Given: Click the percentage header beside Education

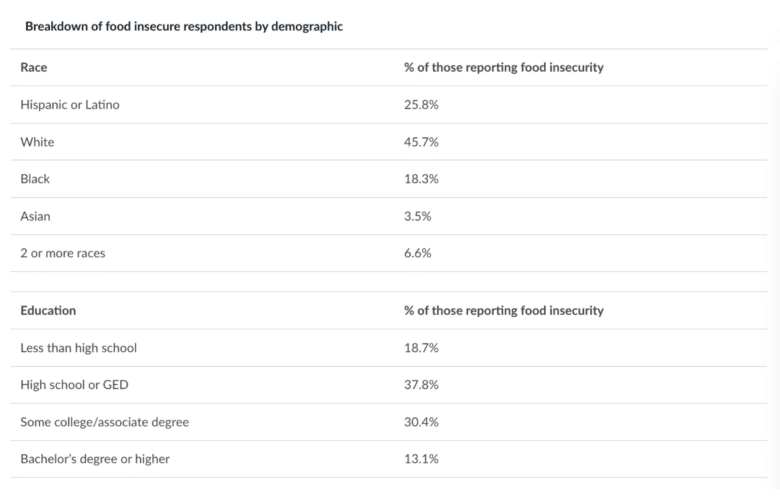Looking at the screenshot, I should tap(503, 311).
